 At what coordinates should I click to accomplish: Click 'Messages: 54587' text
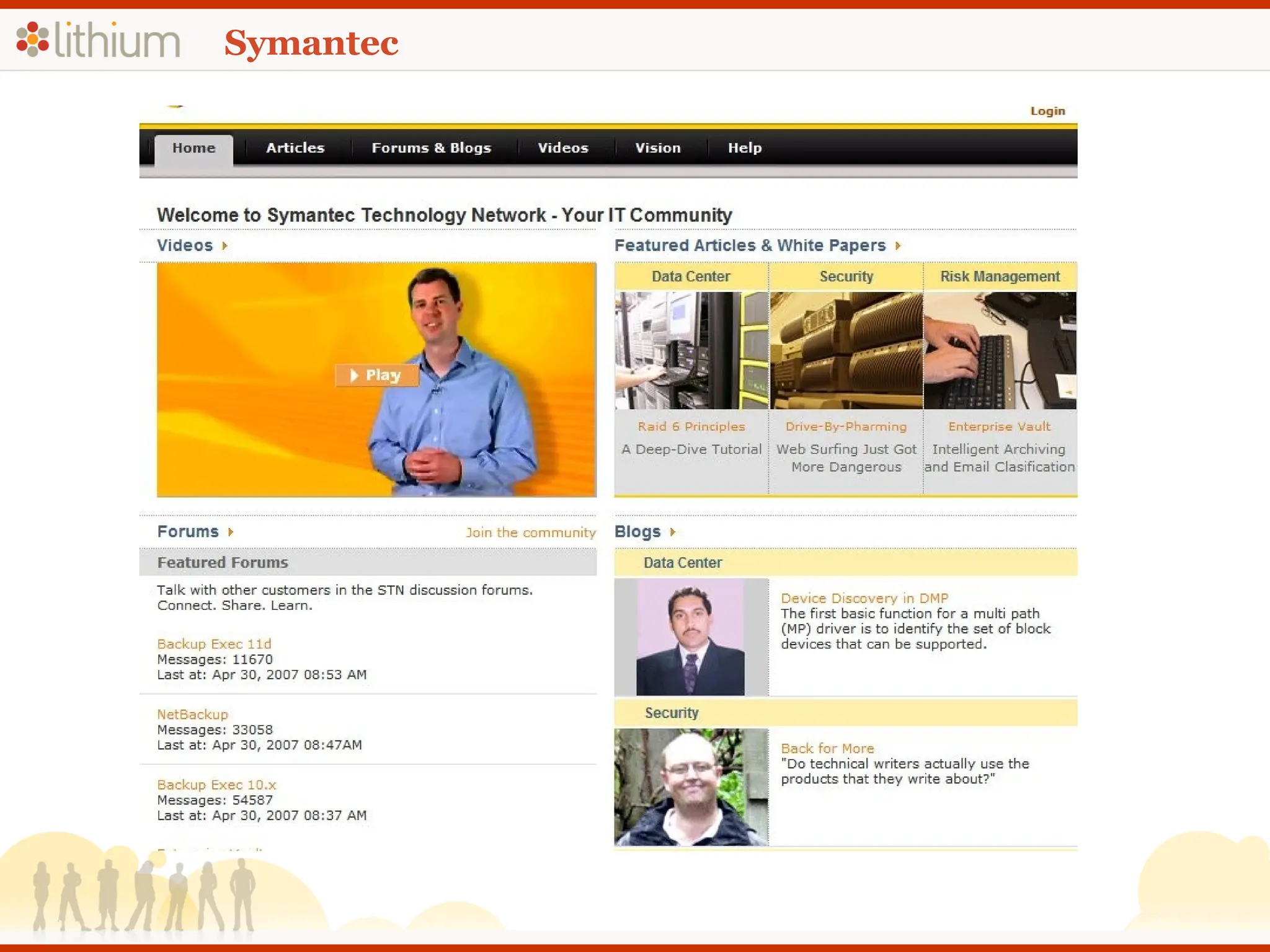coord(215,800)
